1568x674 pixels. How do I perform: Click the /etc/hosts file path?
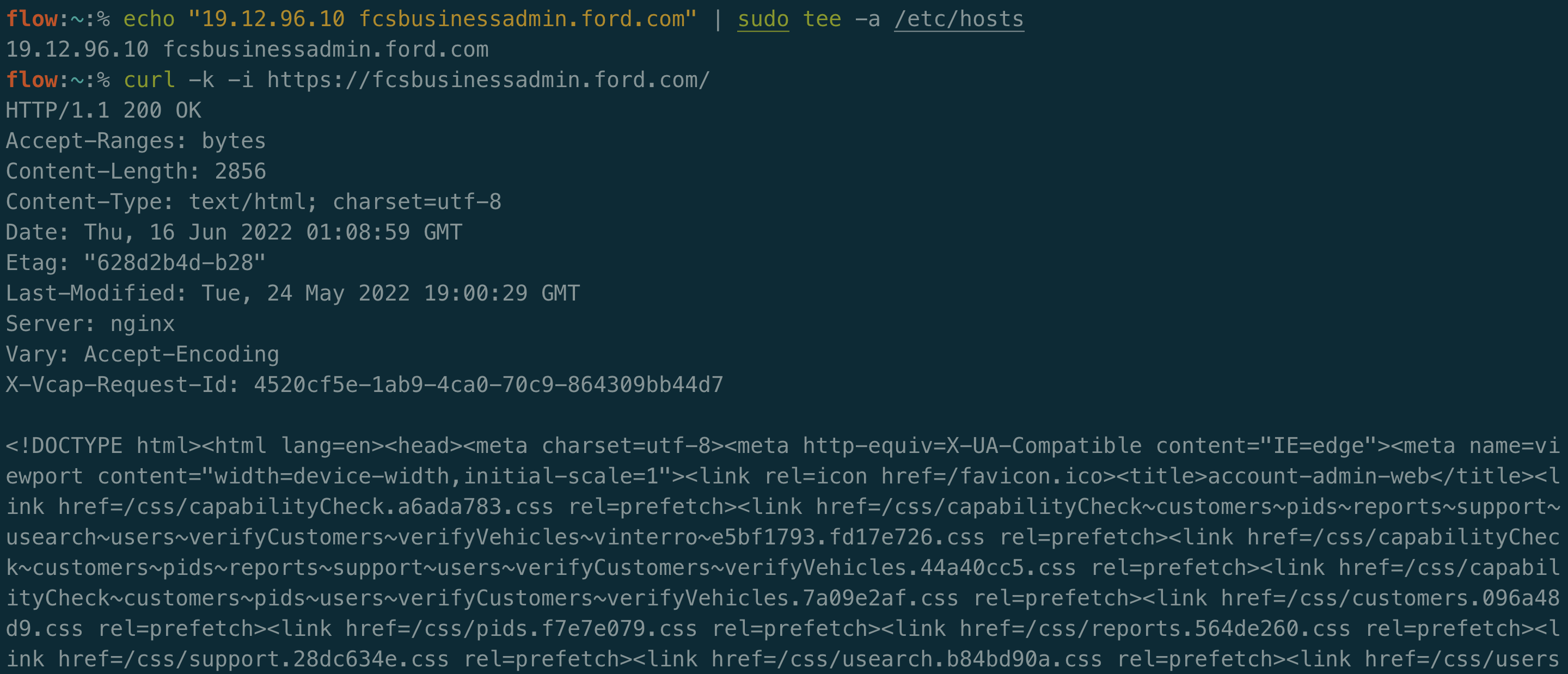(959, 20)
